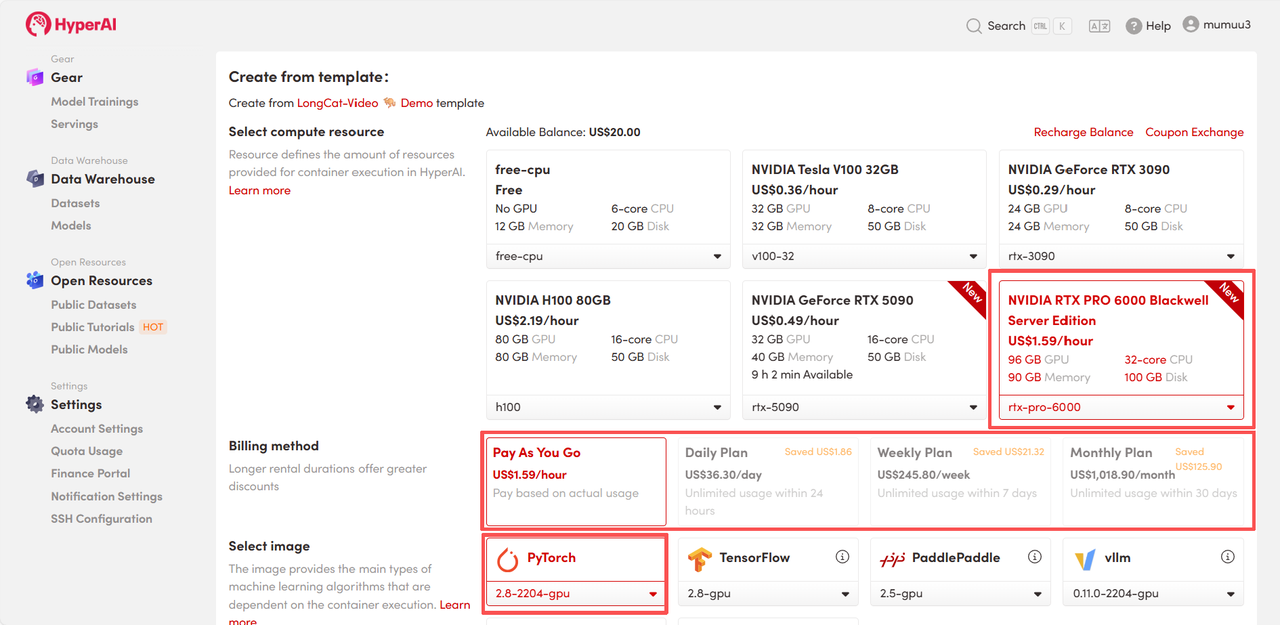Open the rtx-5090 dropdown
The width and height of the screenshot is (1280, 625).
pyautogui.click(x=864, y=407)
